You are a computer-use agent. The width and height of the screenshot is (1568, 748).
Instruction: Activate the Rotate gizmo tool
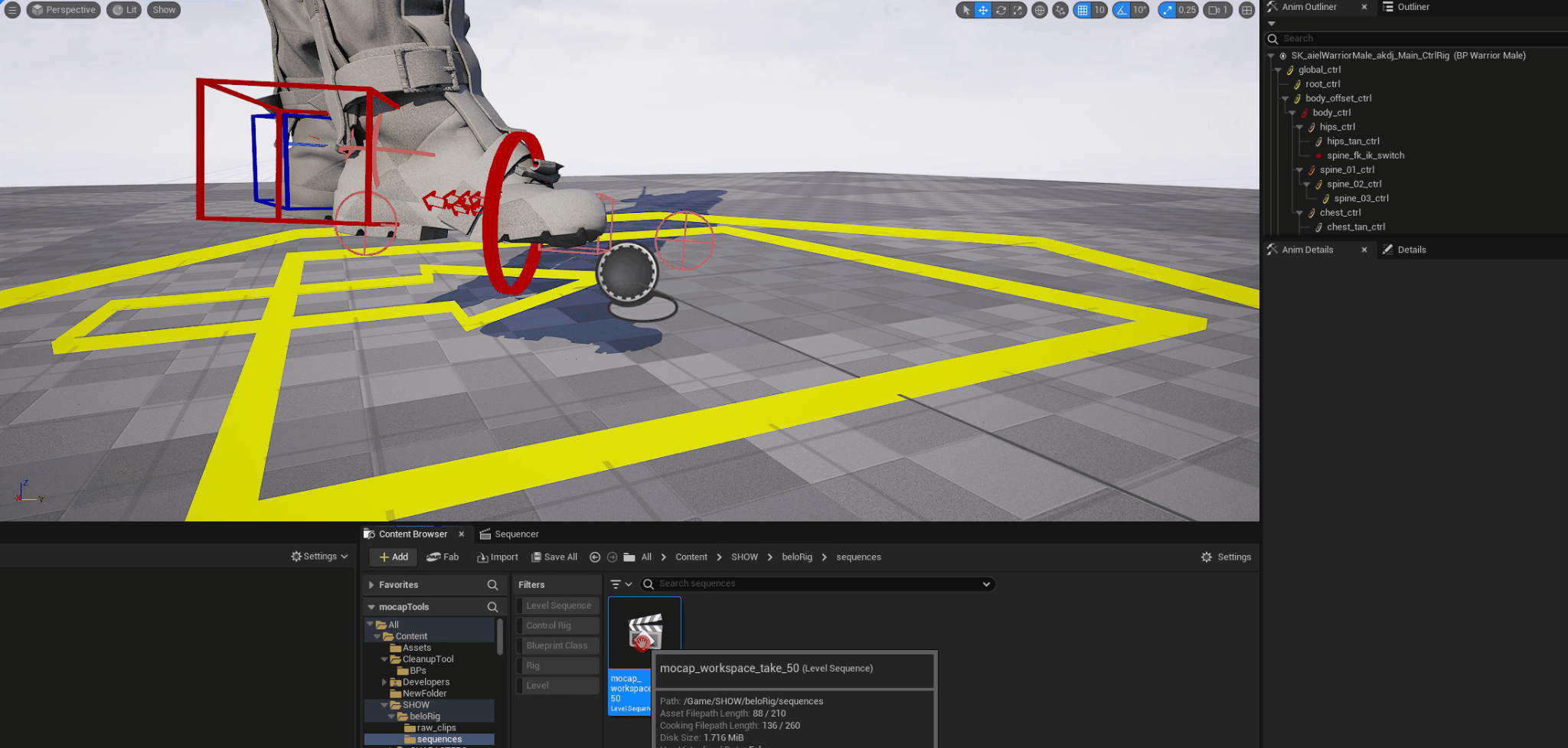pos(1001,10)
